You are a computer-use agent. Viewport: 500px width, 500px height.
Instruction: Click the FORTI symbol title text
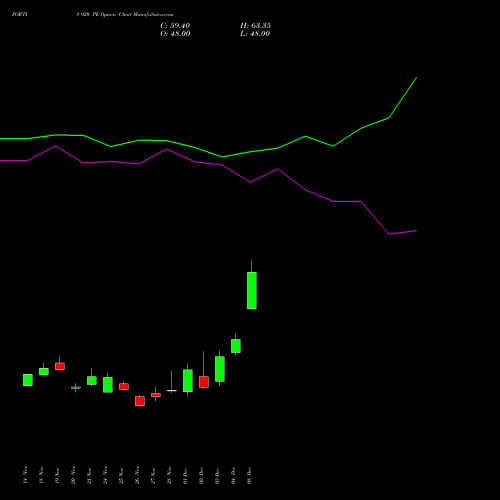[x=20, y=14]
